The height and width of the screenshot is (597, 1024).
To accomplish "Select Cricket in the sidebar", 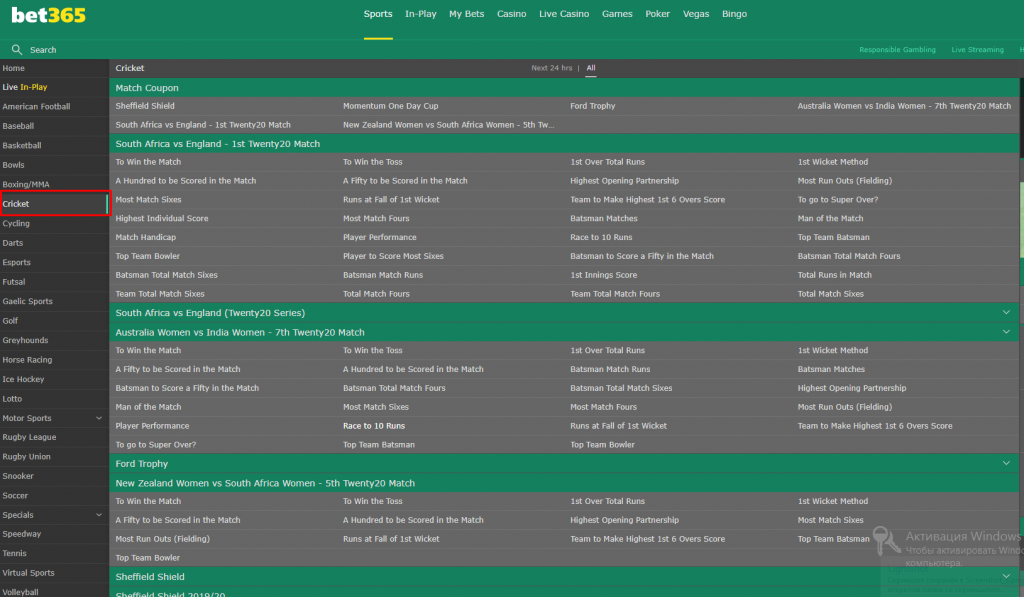I will (x=54, y=204).
